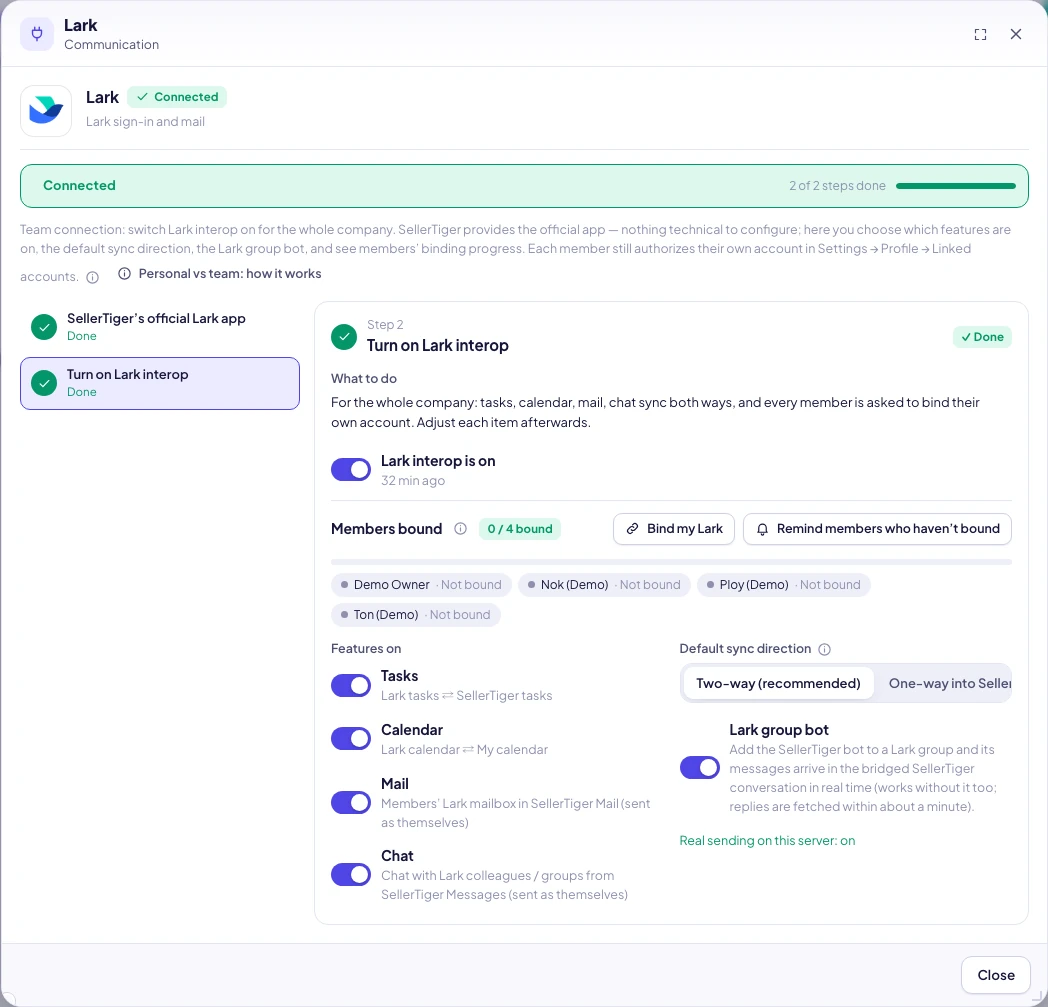The image size is (1048, 1007).
Task: Turn off the Chat feature switch
Action: point(351,875)
